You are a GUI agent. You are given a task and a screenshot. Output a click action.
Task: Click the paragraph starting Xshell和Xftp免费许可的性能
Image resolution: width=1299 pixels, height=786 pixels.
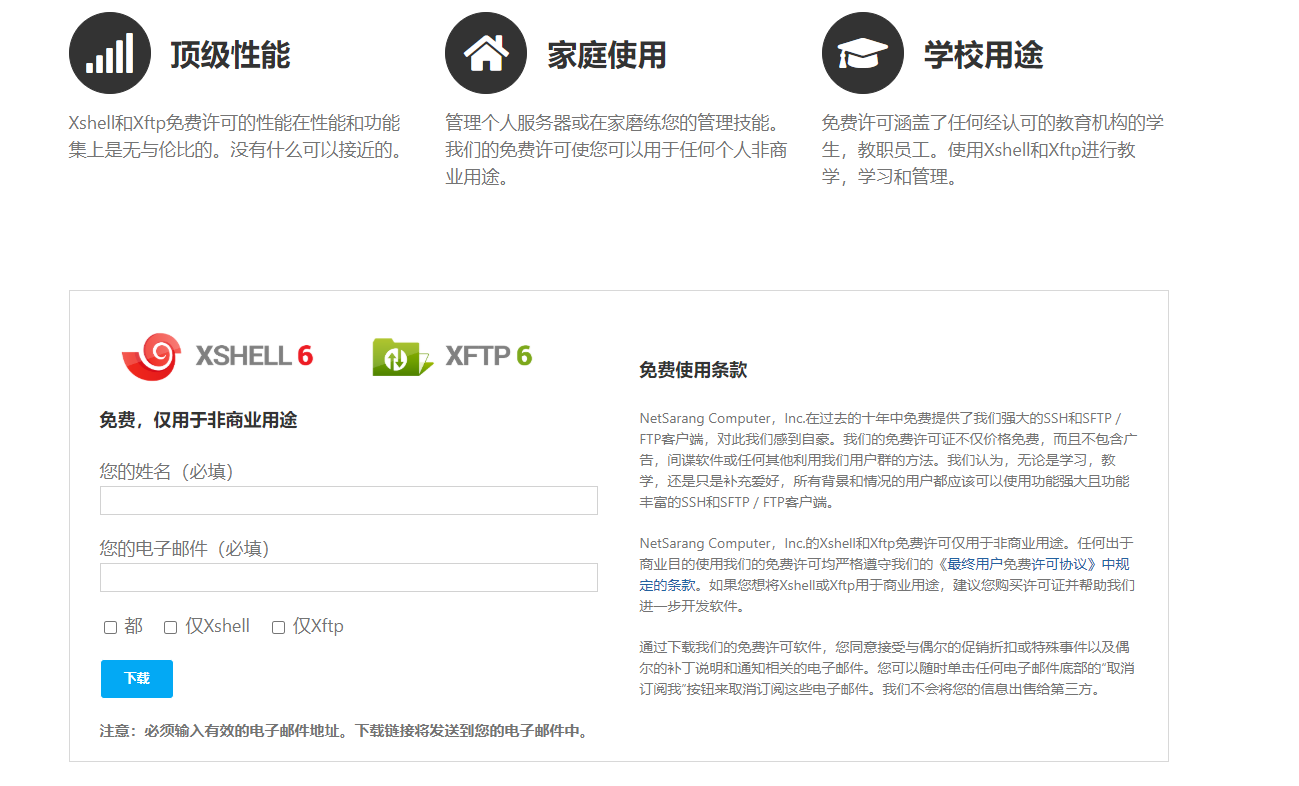[236, 137]
